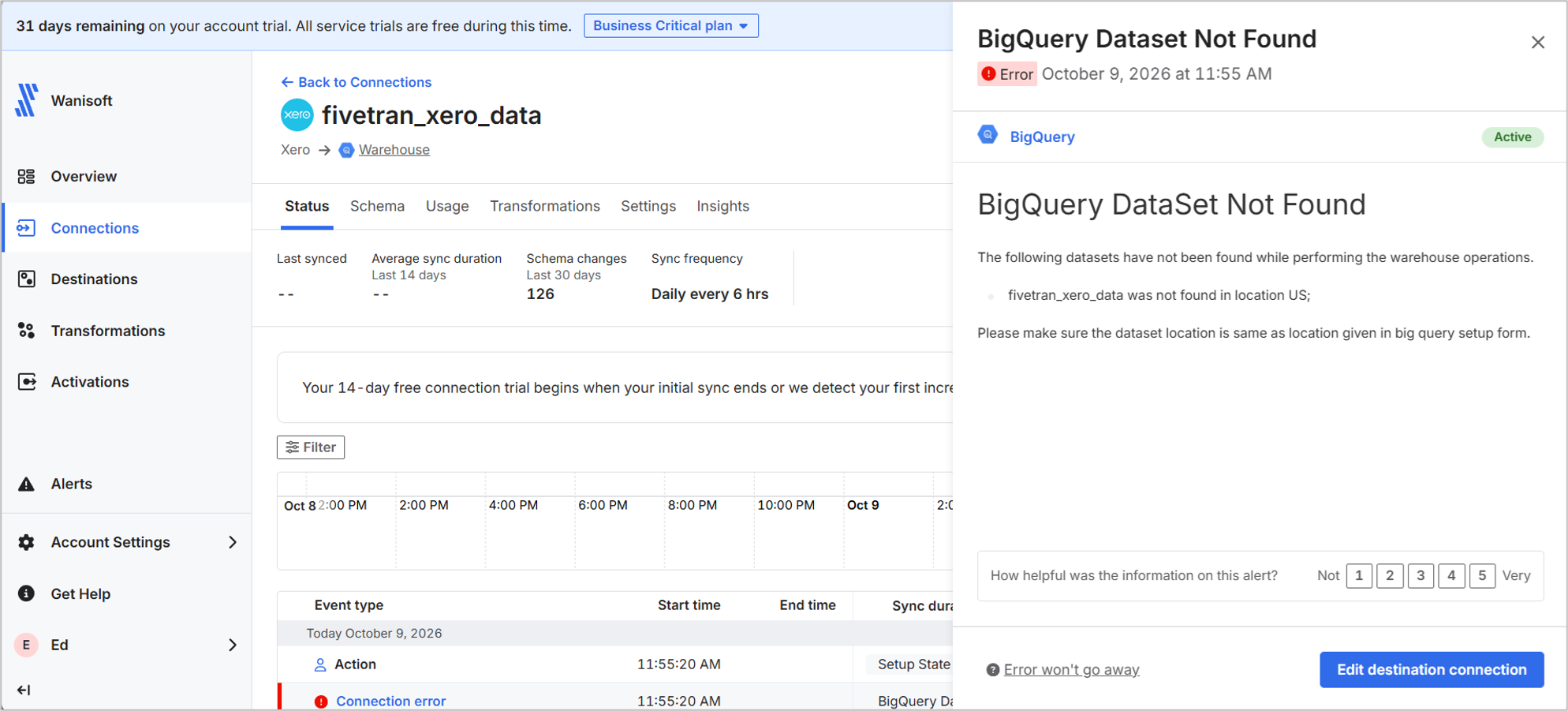Open the Settings tab
Viewport: 1568px width, 711px height.
[x=648, y=206]
